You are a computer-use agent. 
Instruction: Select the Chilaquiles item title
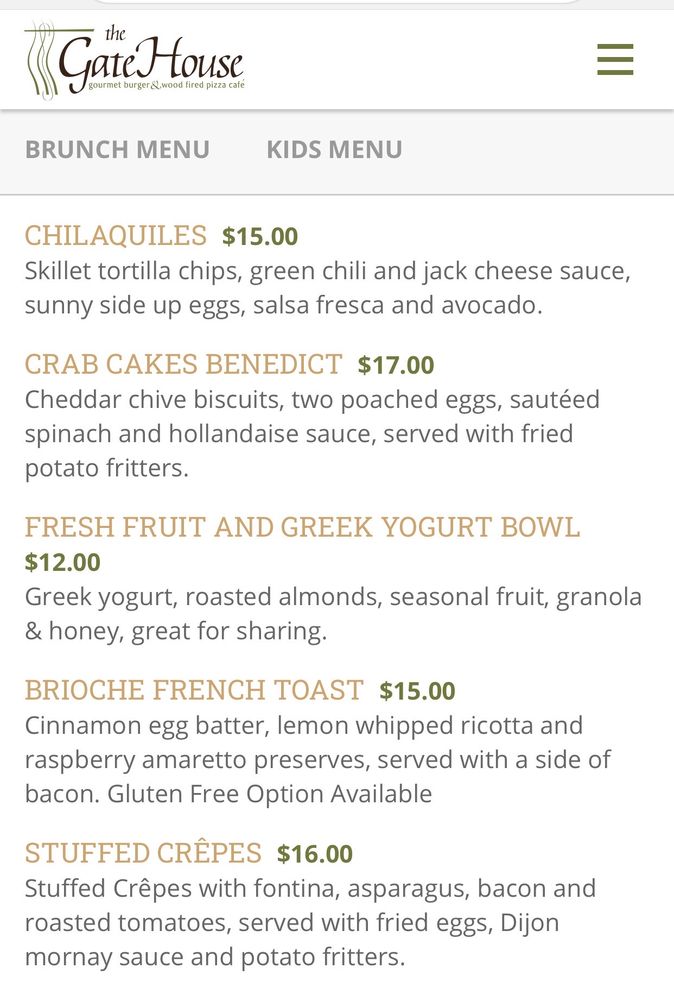pos(116,236)
